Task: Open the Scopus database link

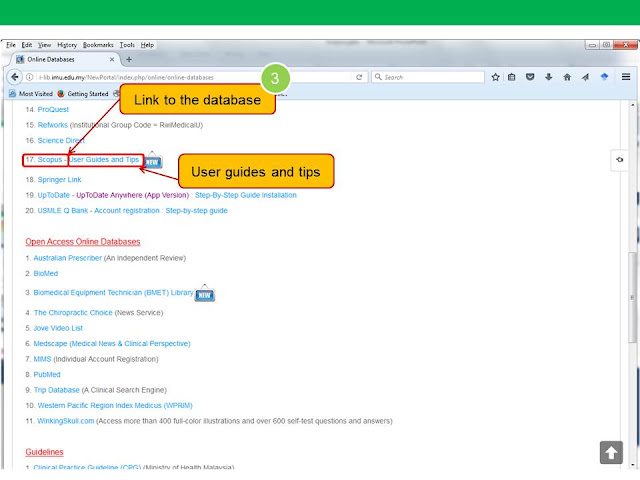Action: click(x=50, y=160)
